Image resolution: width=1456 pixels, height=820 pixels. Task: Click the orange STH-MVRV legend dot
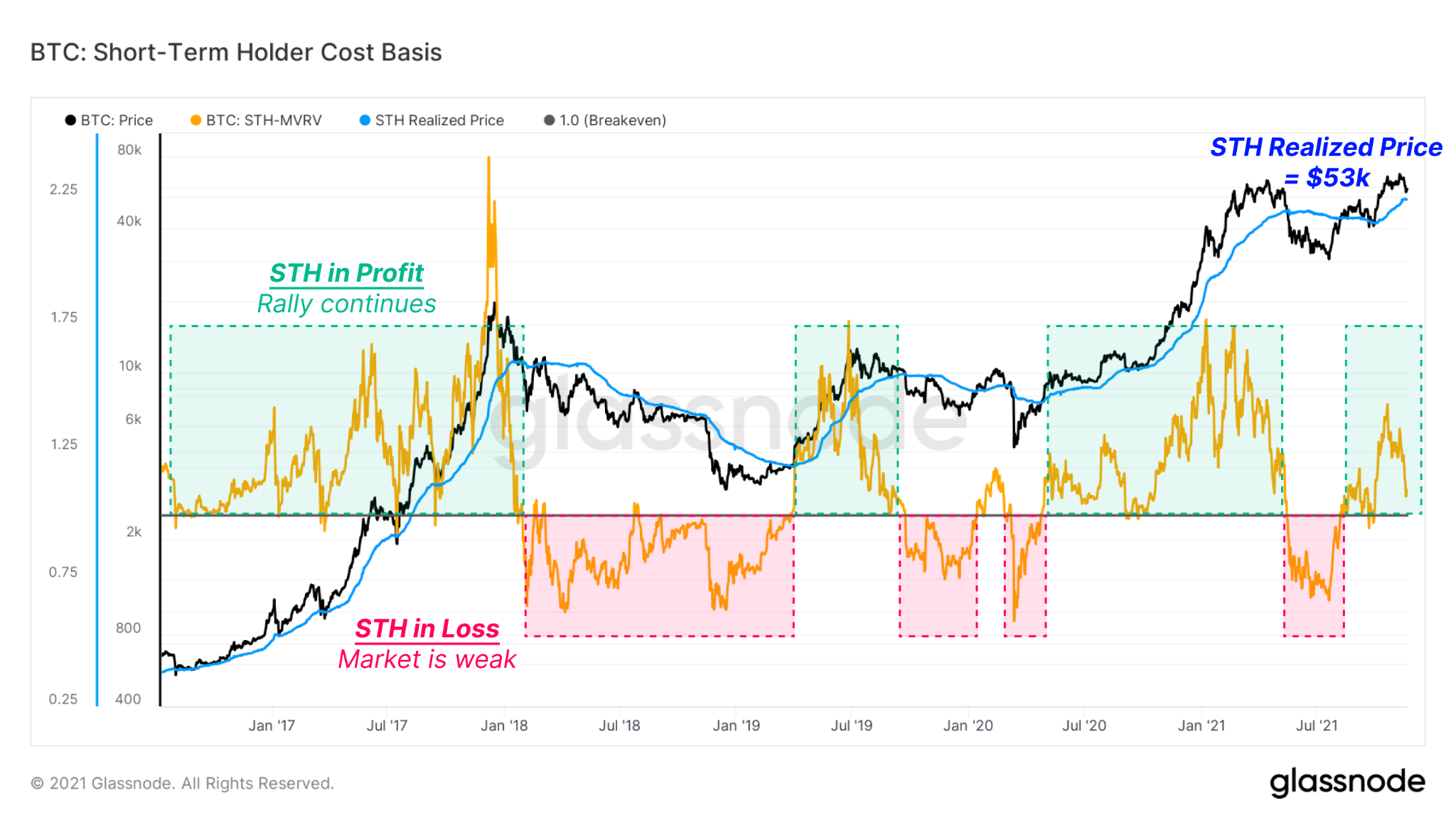click(x=196, y=120)
